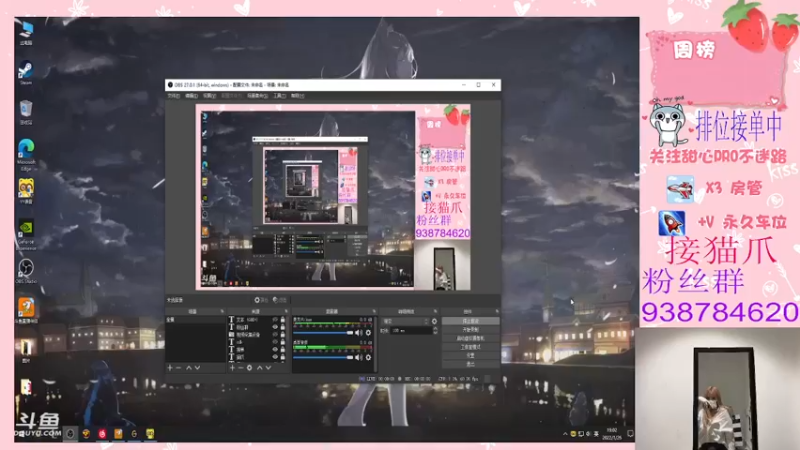Viewport: 800px width, 450px height.
Task: Click the OBS preview canvas
Action: pyautogui.click(x=333, y=197)
